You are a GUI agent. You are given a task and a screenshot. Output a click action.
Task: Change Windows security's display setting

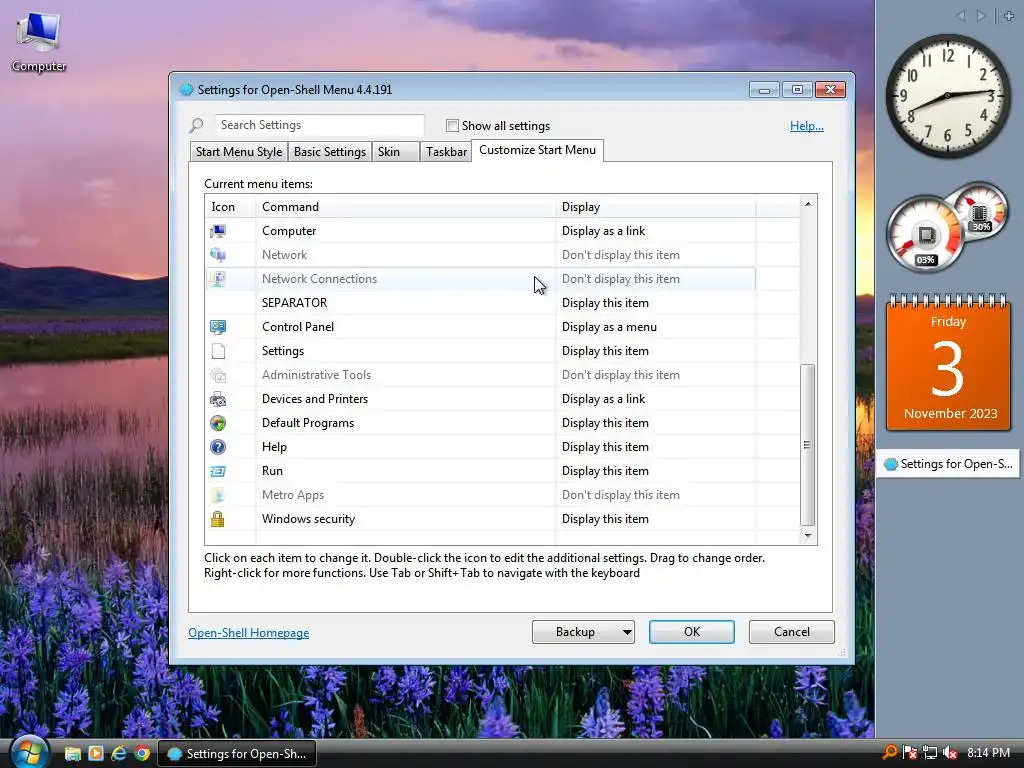pos(605,519)
